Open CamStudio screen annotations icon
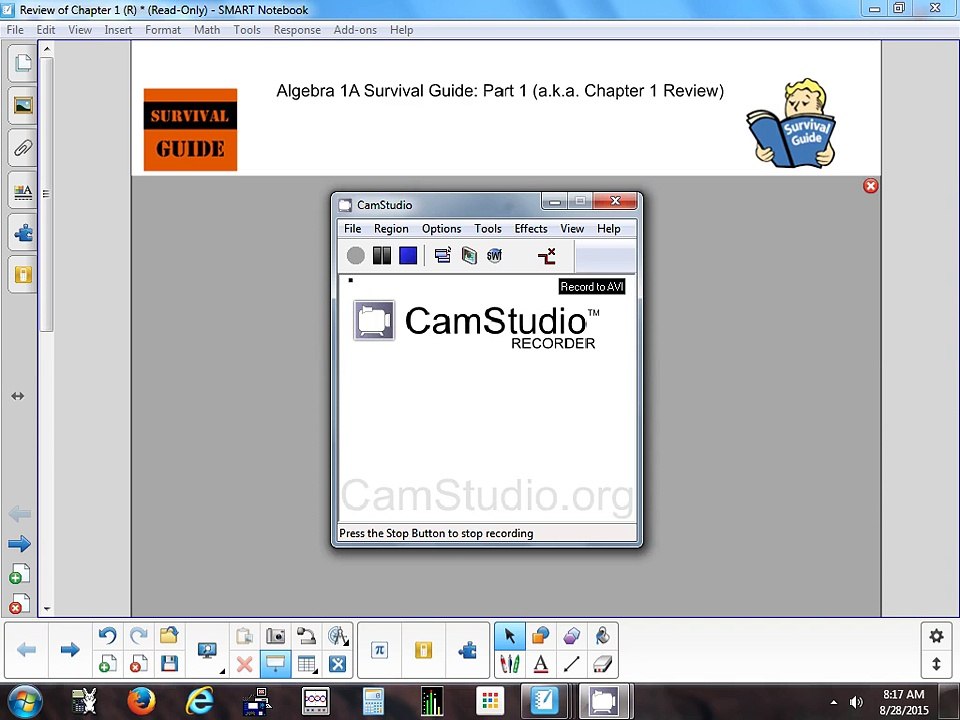 (469, 255)
